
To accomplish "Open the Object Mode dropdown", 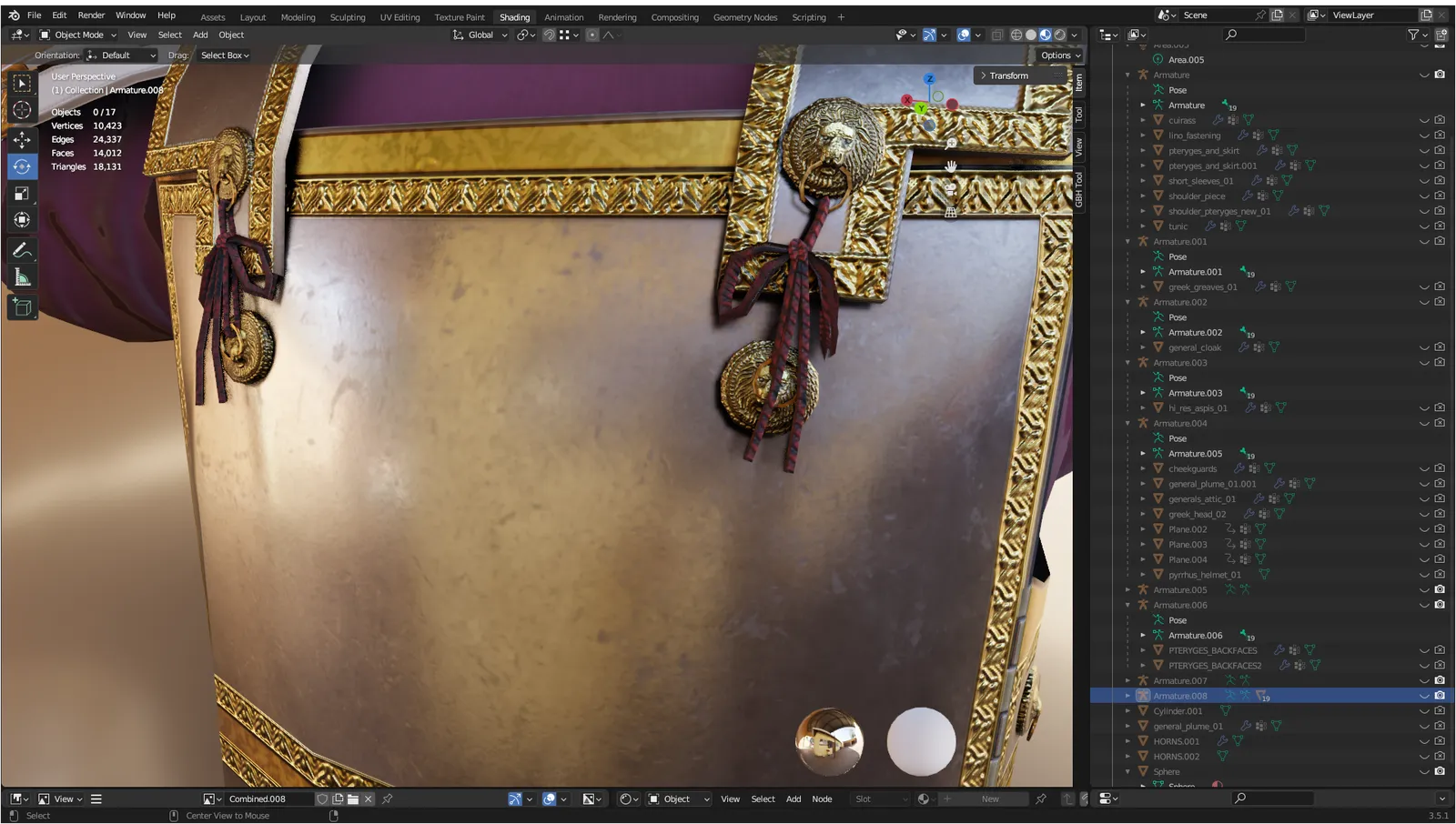I will pos(78,35).
